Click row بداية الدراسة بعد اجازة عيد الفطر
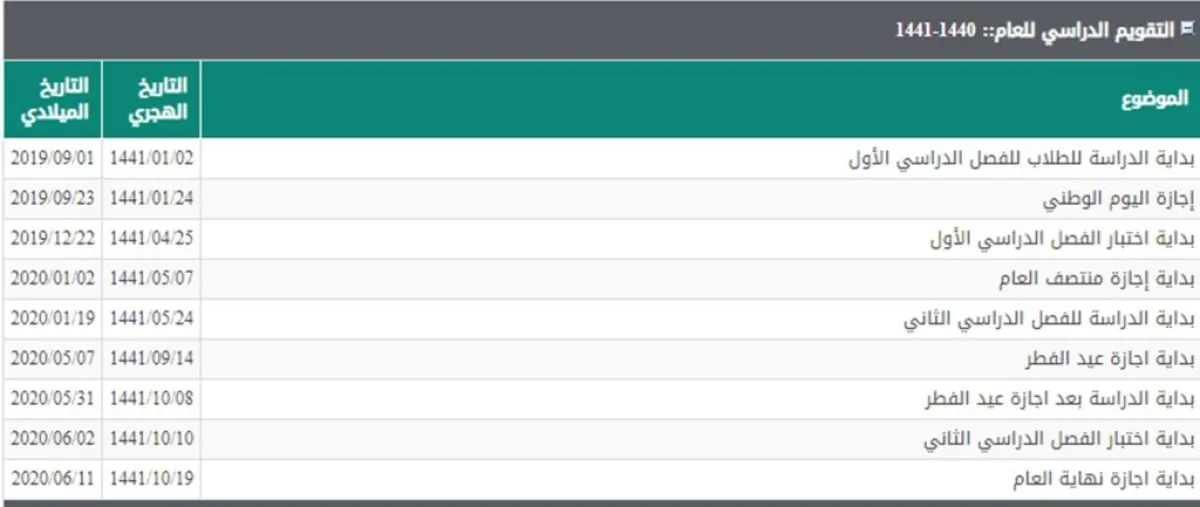This screenshot has width=1200, height=507. pos(1058,399)
